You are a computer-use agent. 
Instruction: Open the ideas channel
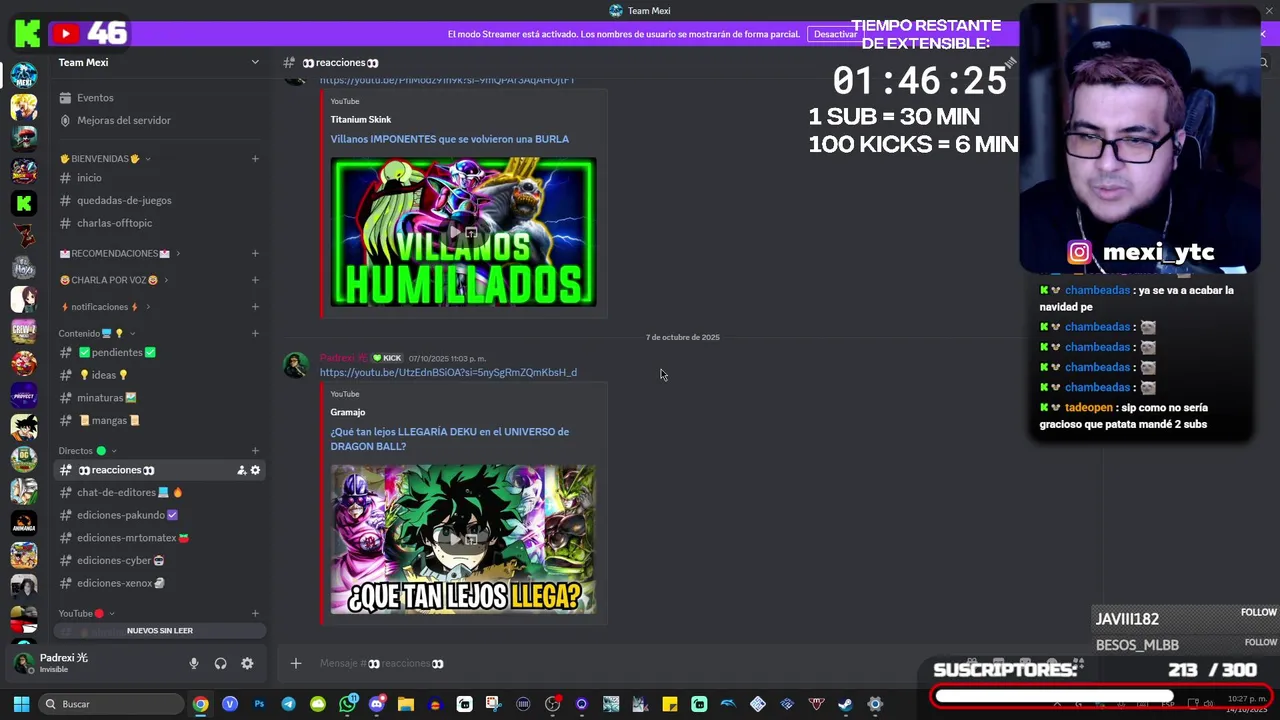159,375
